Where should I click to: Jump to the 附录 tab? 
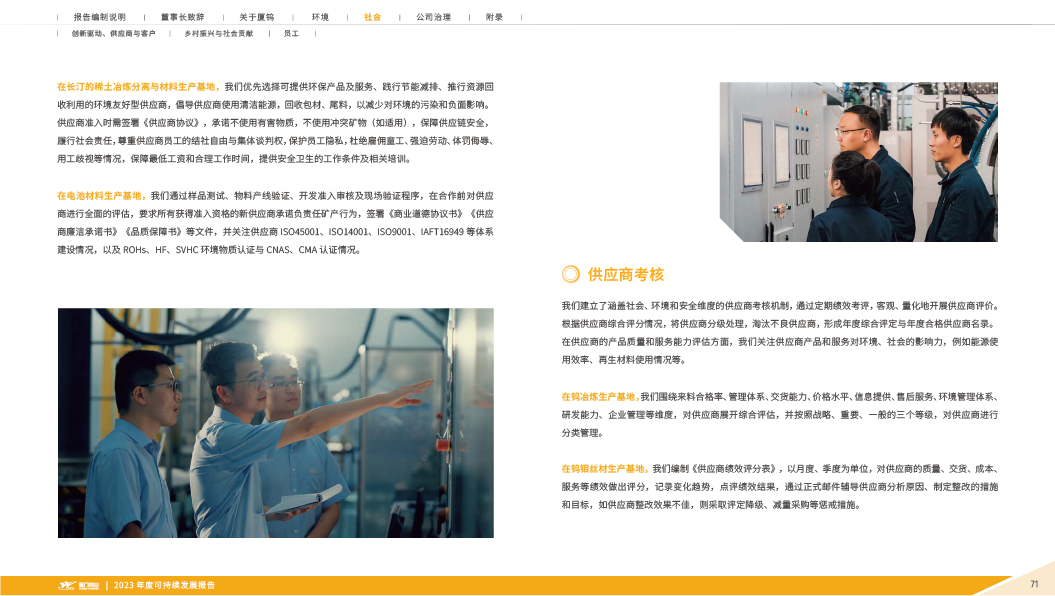pos(494,18)
